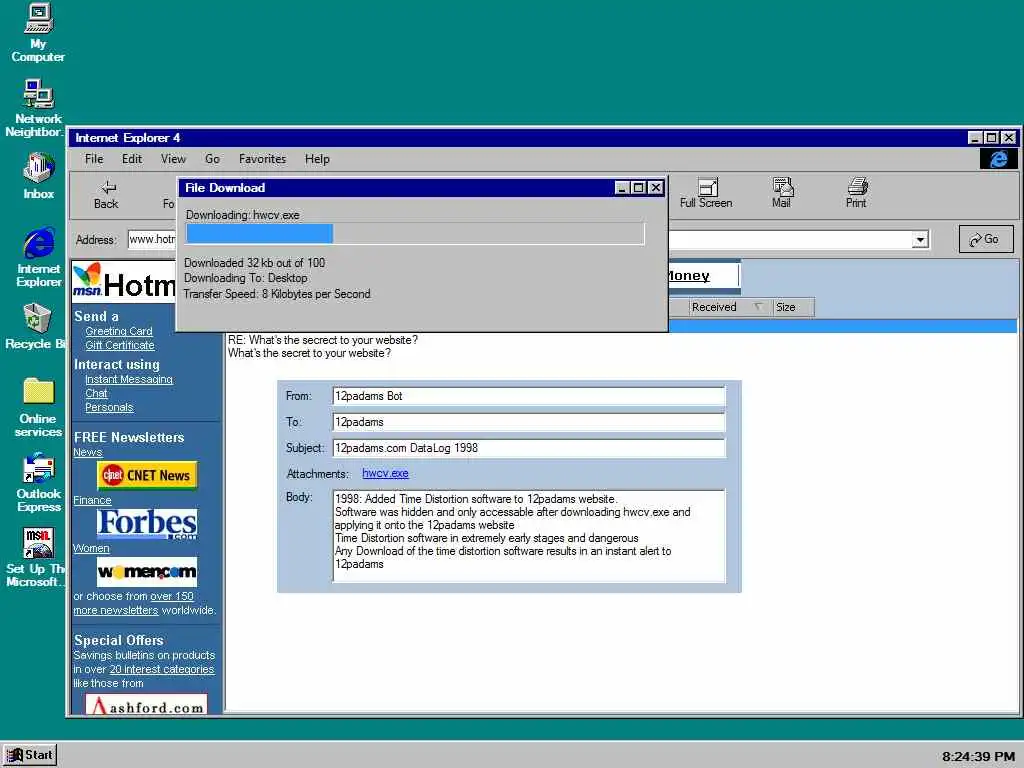The image size is (1024, 768).
Task: Launch the Internet Explorer desktop icon
Action: pyautogui.click(x=39, y=257)
